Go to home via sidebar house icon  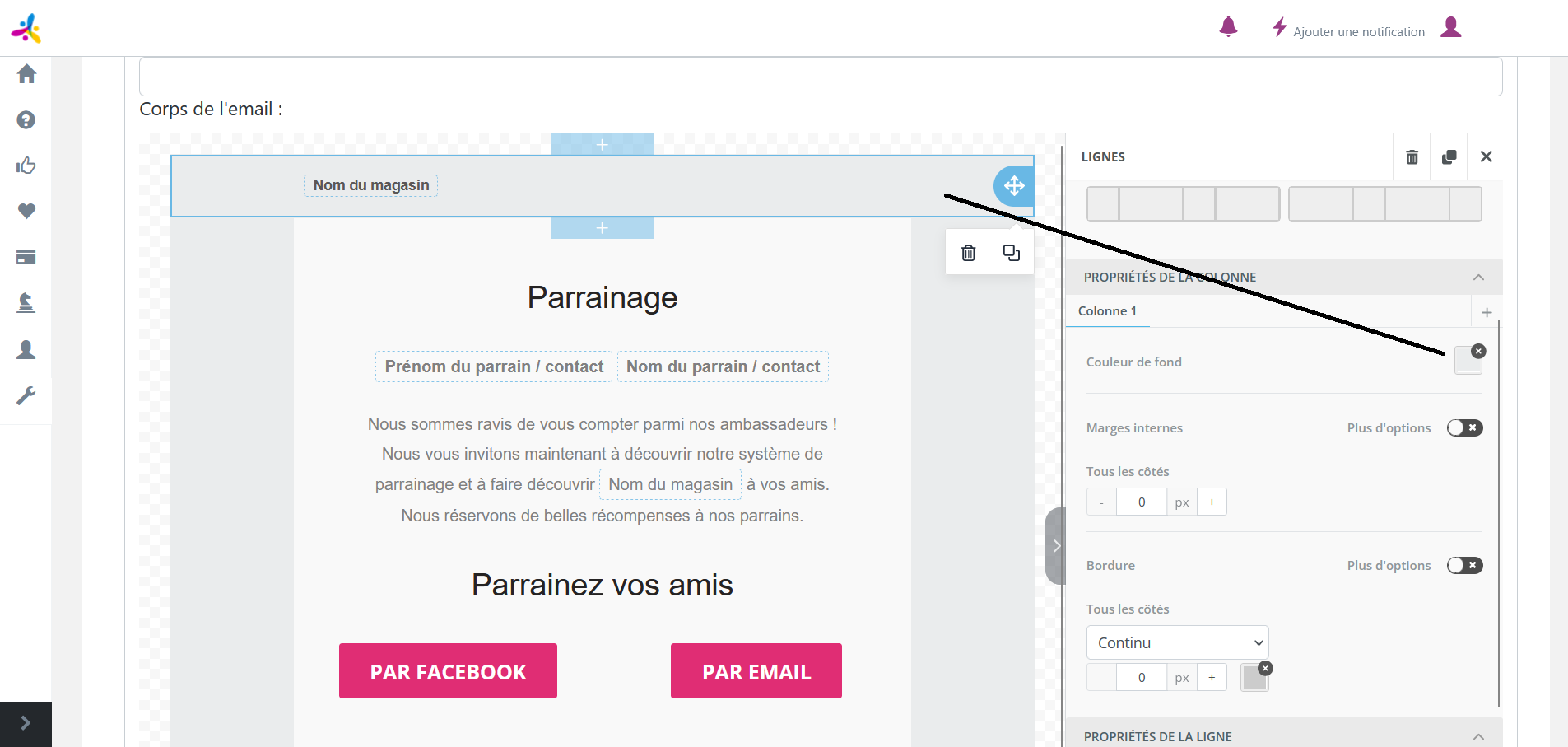pyautogui.click(x=26, y=74)
